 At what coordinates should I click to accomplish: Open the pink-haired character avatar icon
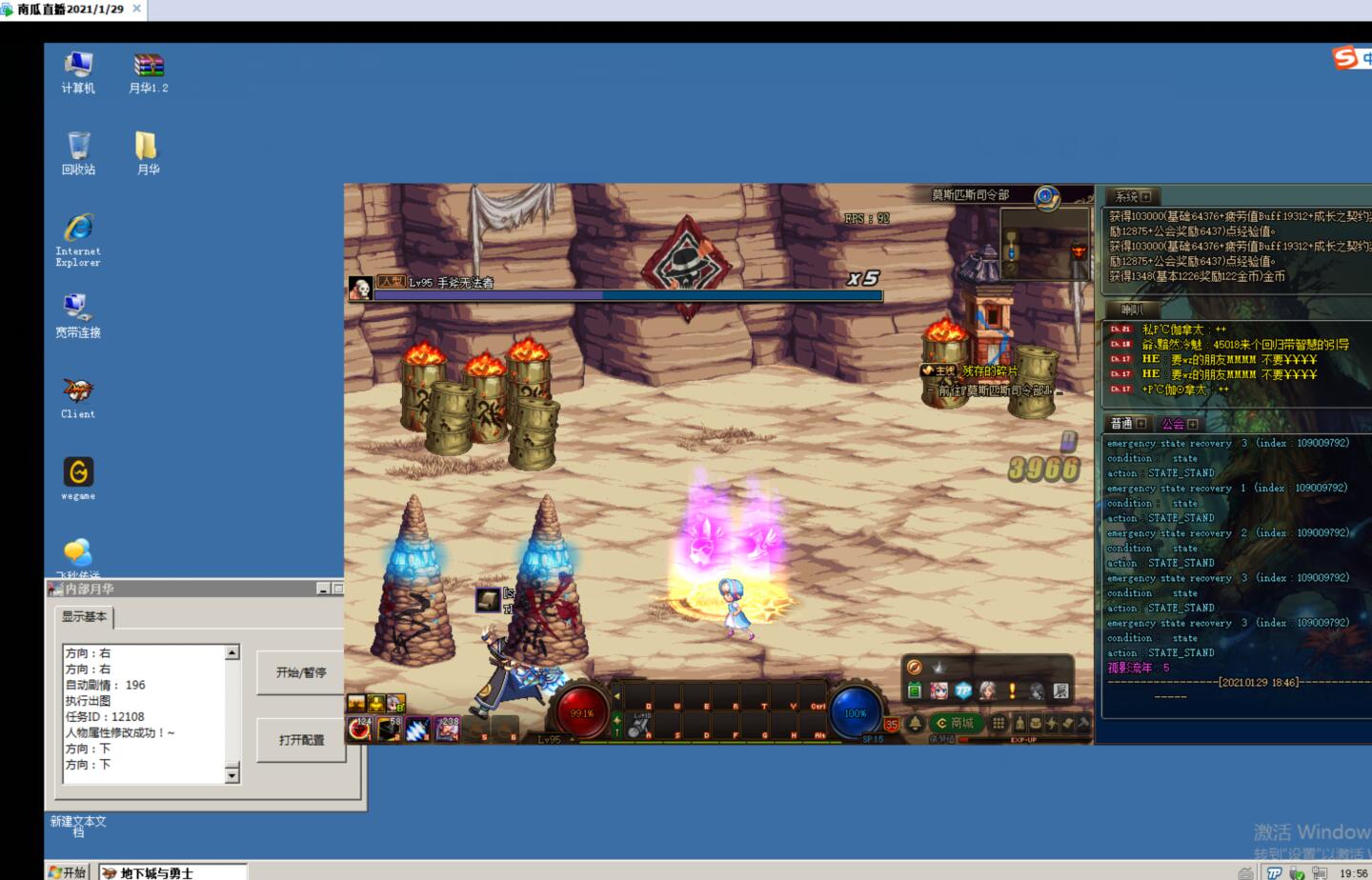coord(938,690)
